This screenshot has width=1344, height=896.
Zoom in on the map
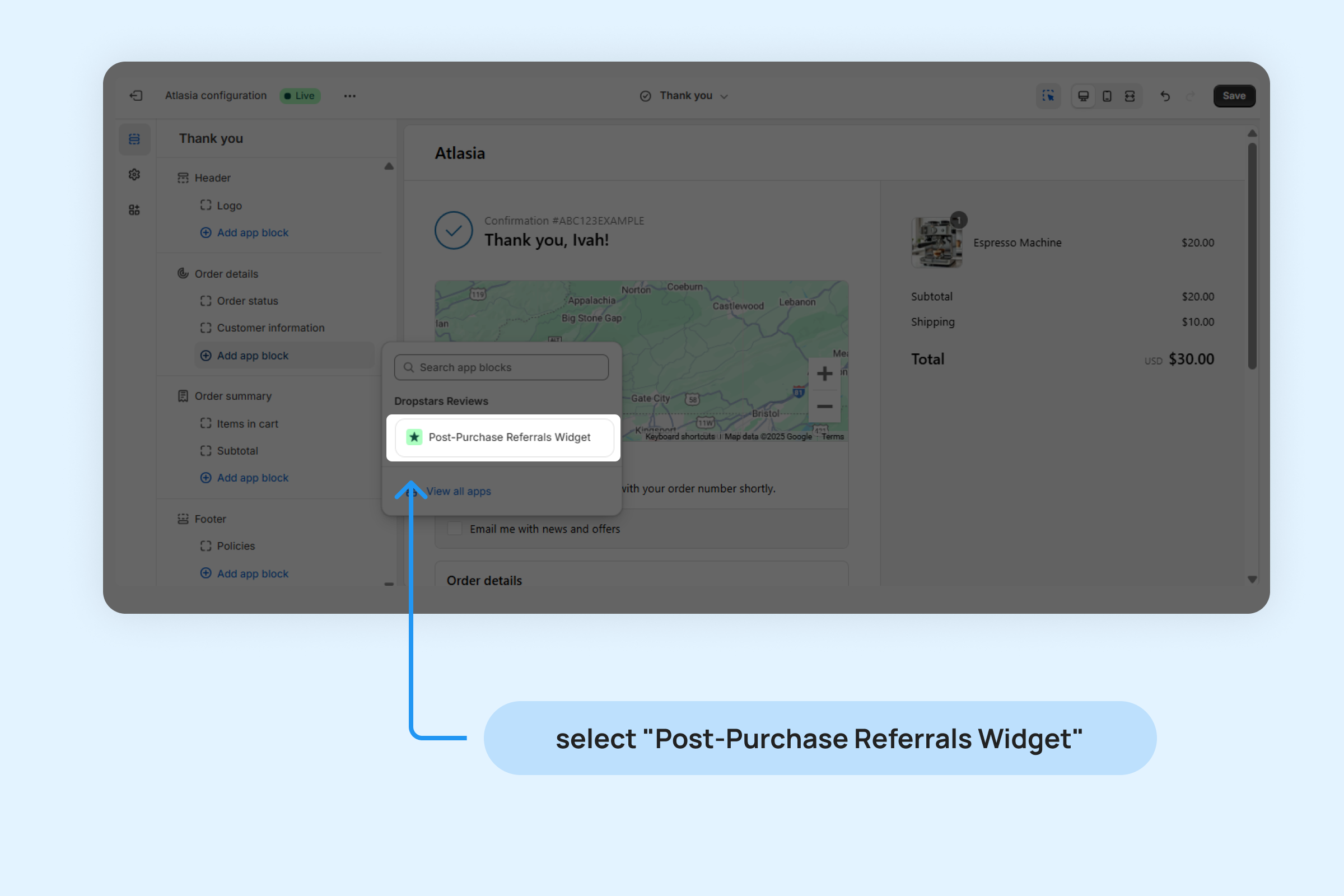(x=824, y=374)
